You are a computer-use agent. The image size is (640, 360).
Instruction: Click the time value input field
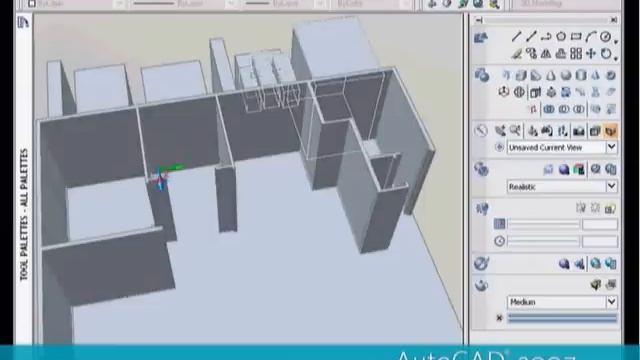[600, 241]
